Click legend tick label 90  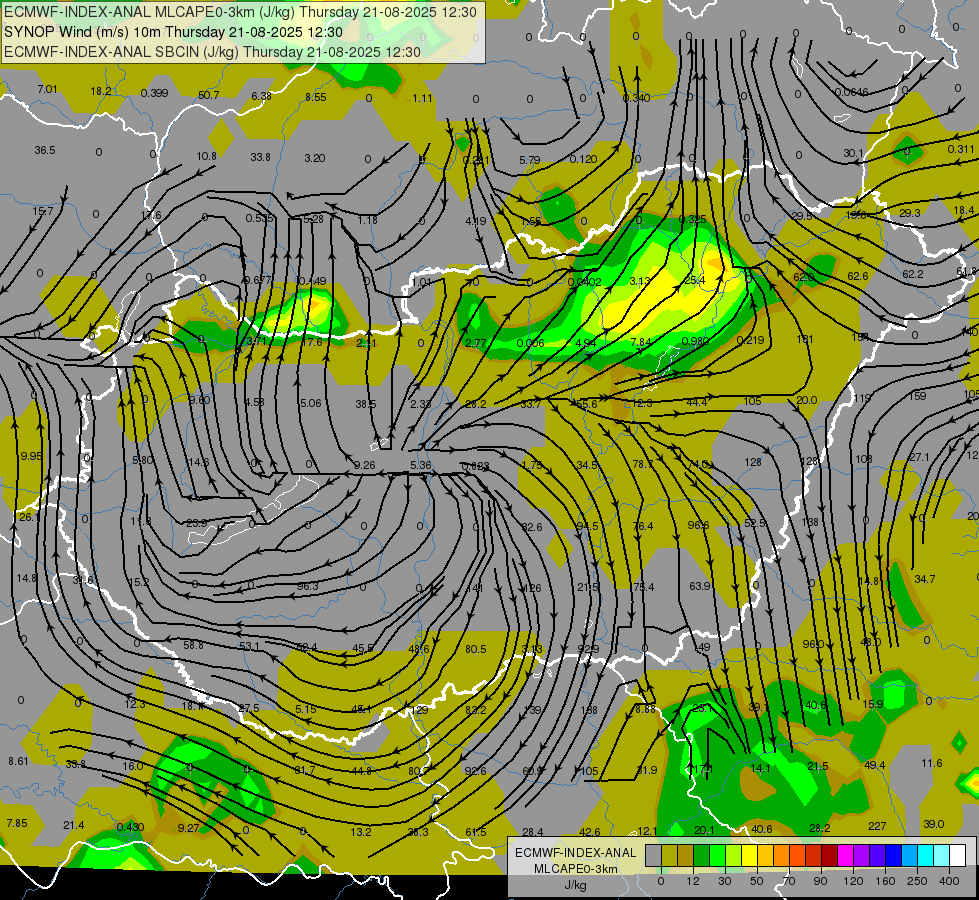[x=820, y=881]
